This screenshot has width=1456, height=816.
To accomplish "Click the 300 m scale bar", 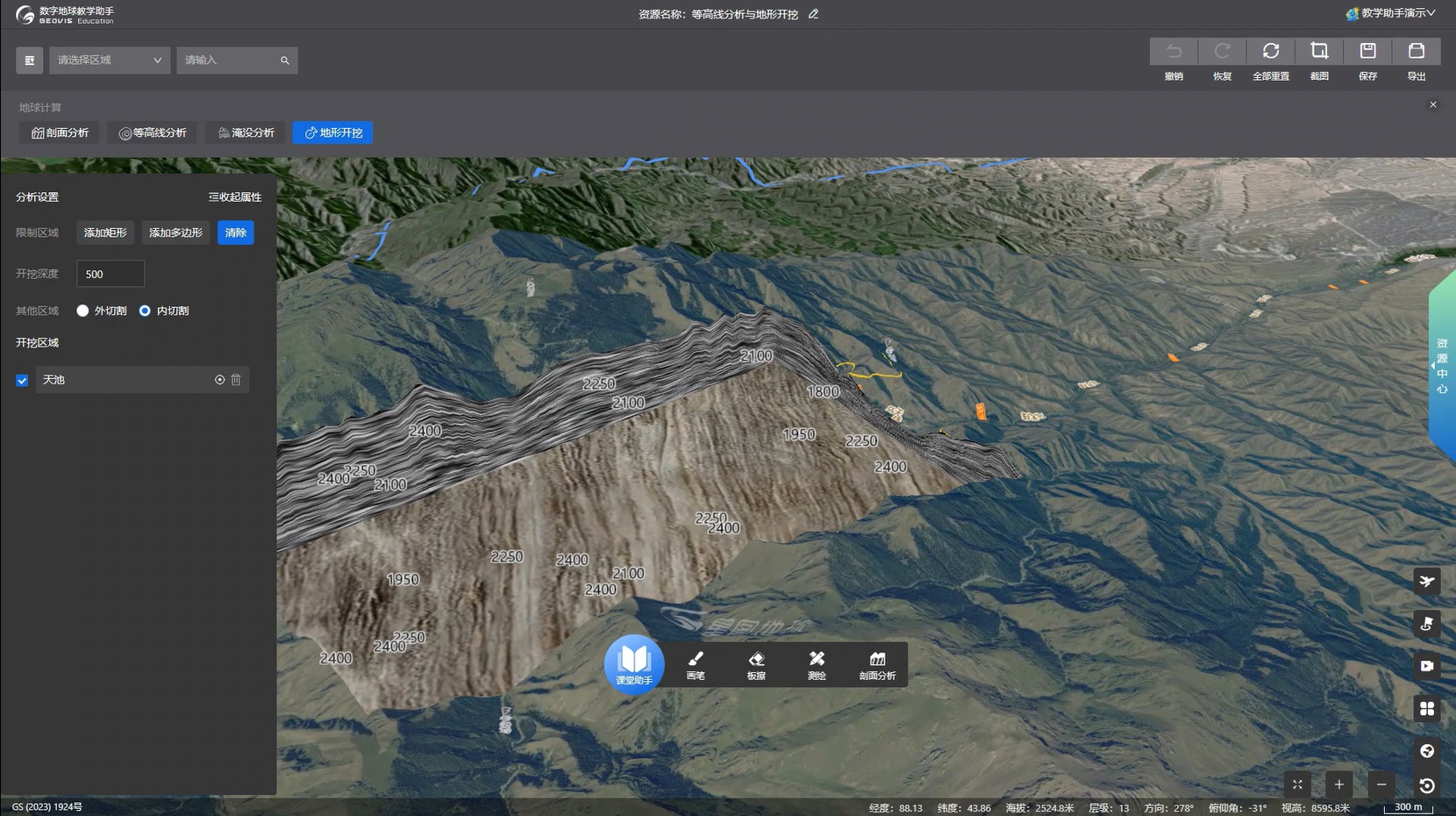I will (1408, 807).
